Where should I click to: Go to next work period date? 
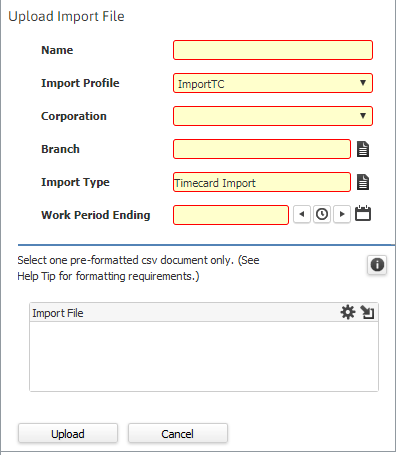[x=342, y=214]
